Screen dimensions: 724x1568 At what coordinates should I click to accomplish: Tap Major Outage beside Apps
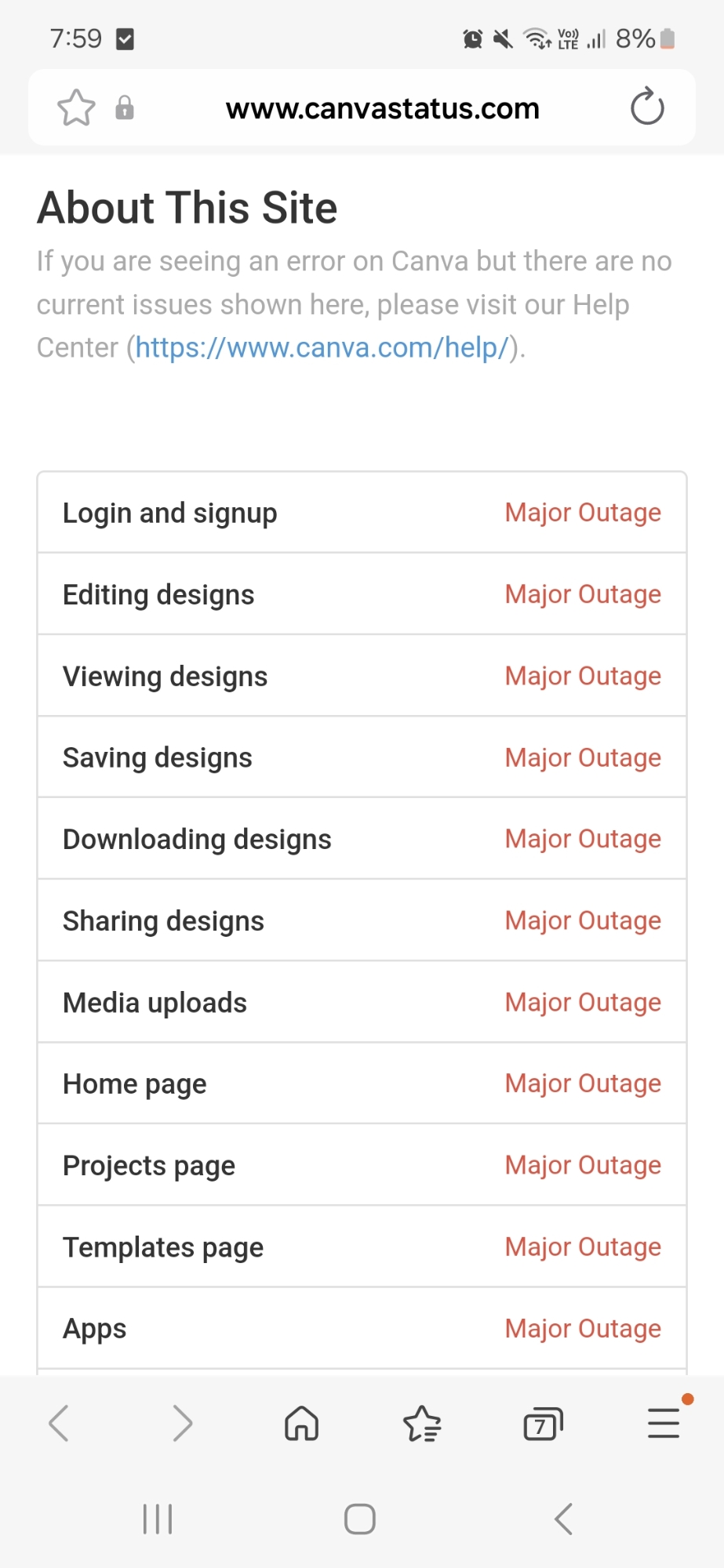pos(583,1329)
